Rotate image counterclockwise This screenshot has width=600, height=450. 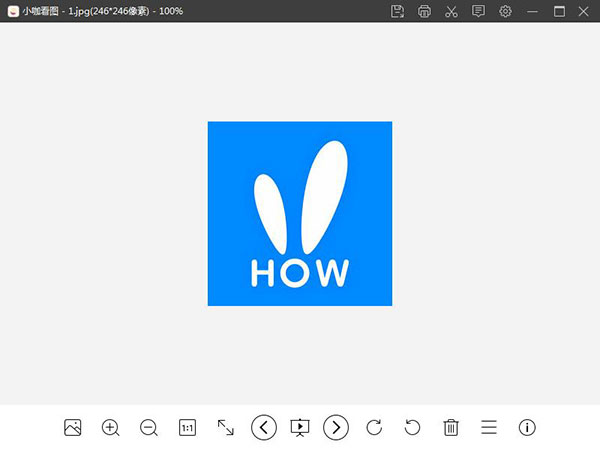[x=412, y=427]
